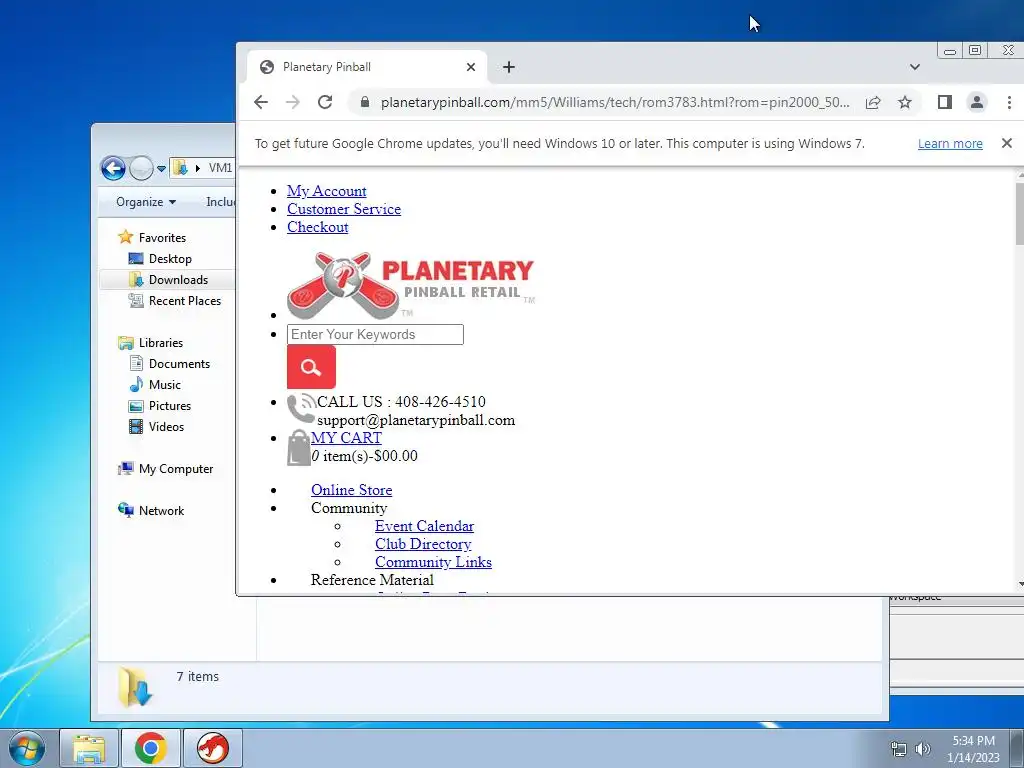Reload the Planetary Pinball page
The image size is (1024, 768).
(x=325, y=102)
